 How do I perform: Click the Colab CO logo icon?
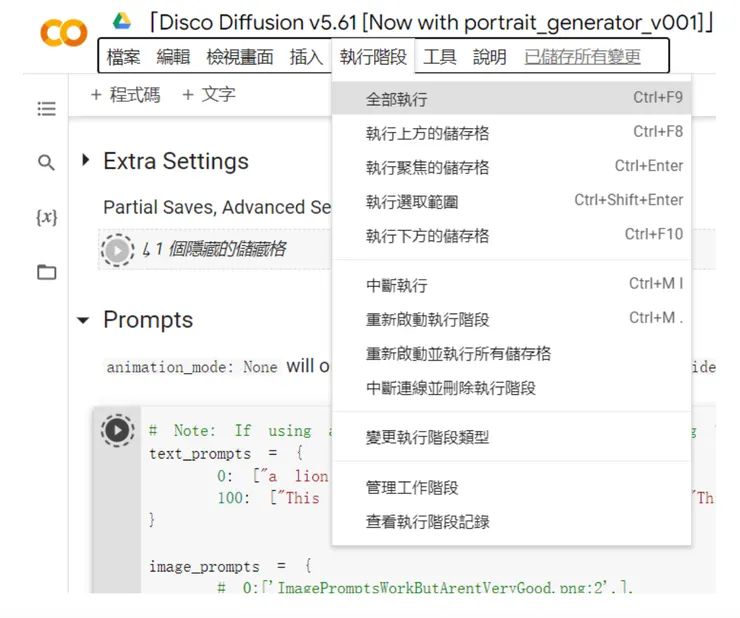[x=63, y=33]
